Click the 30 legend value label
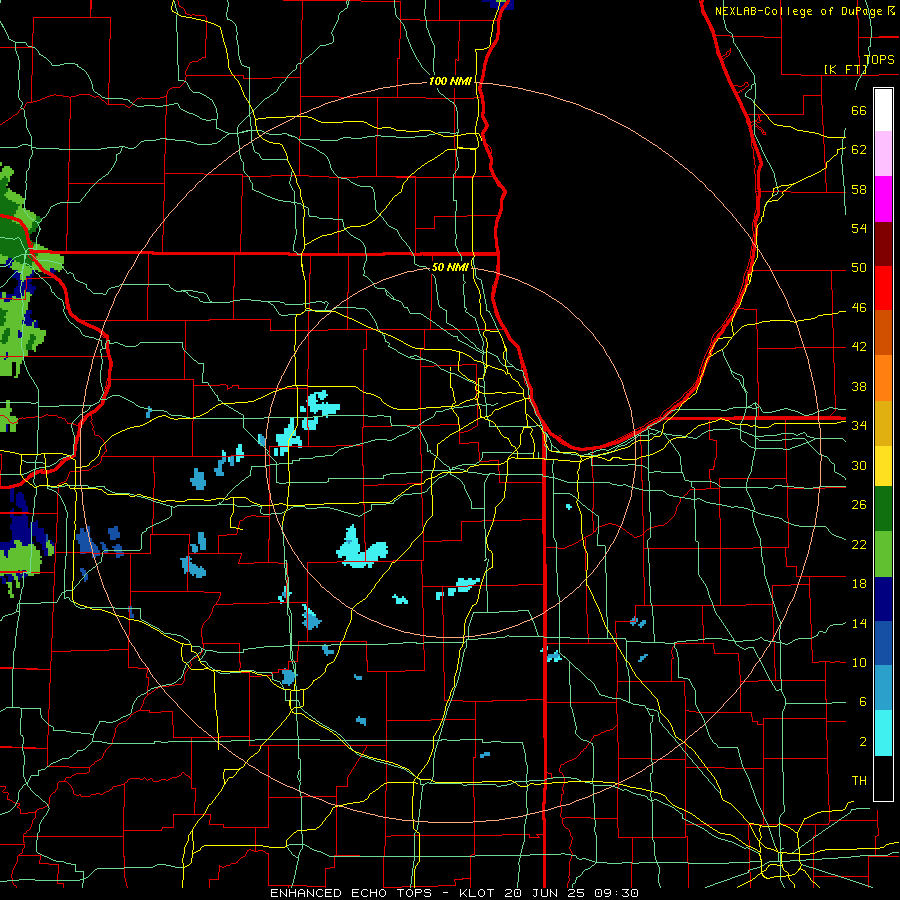This screenshot has height=900, width=900. 859,465
